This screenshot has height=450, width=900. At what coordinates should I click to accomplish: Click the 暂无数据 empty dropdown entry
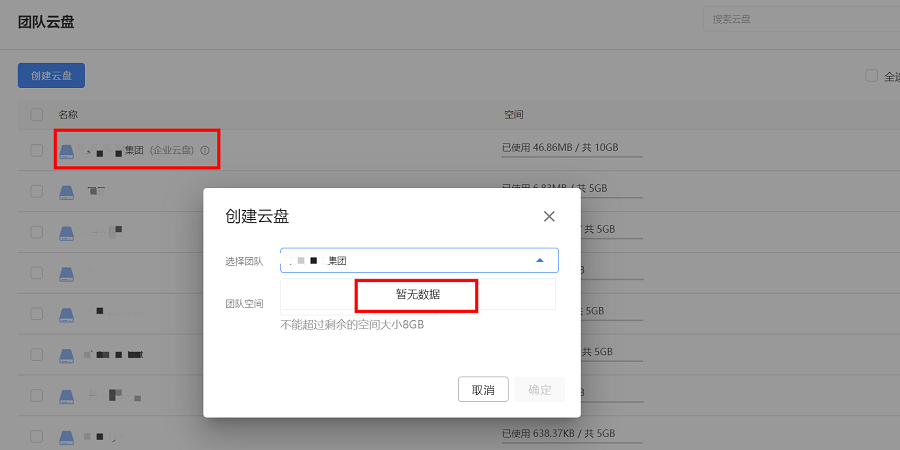[x=418, y=295]
